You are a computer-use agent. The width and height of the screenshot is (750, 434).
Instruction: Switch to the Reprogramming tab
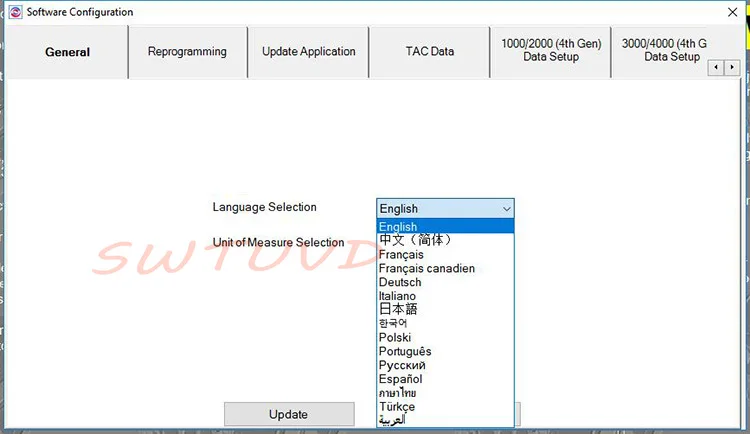click(188, 52)
